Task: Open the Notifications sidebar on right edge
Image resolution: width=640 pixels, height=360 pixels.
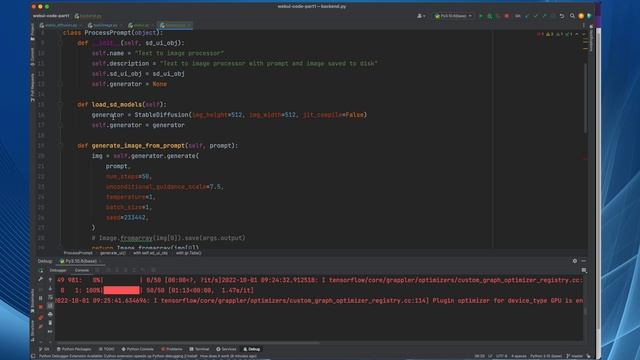Action: point(591,38)
